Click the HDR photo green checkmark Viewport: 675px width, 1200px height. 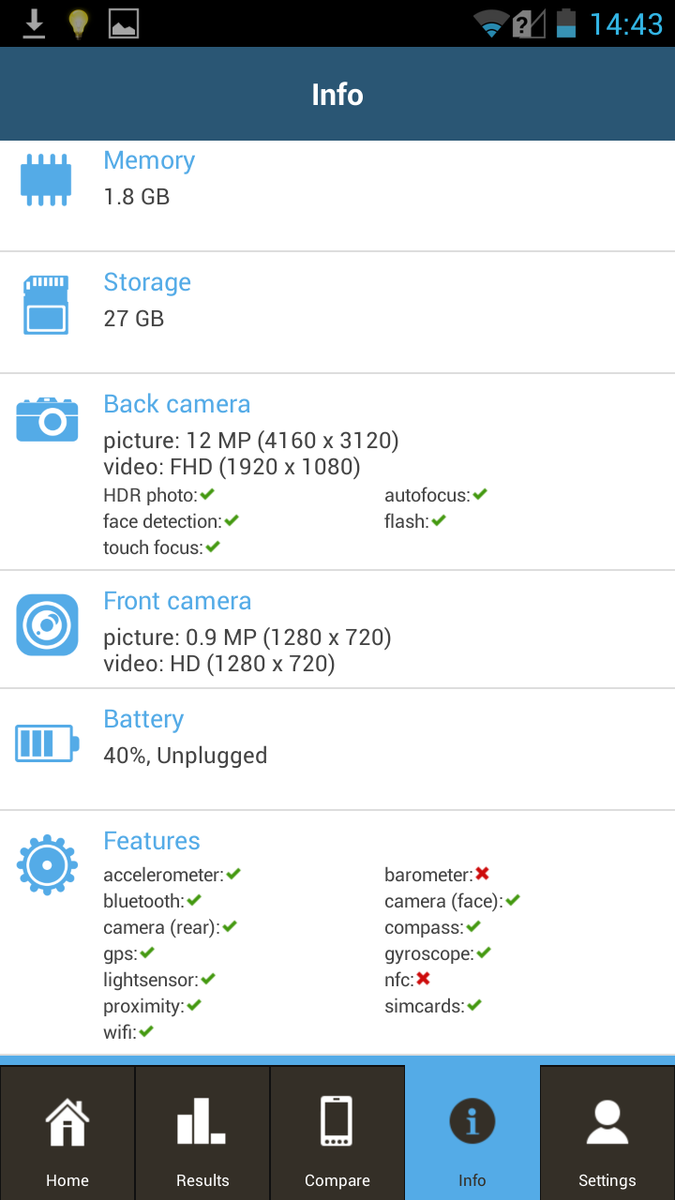(207, 495)
